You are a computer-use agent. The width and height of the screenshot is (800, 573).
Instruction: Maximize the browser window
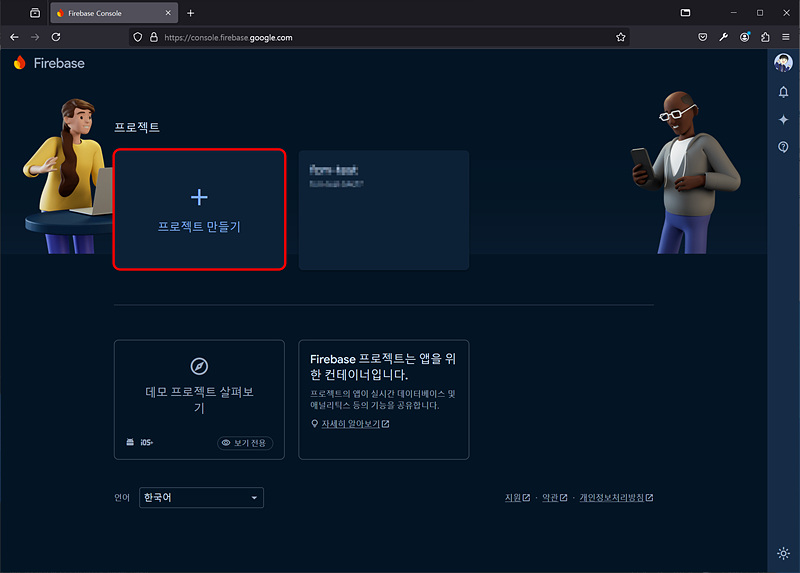click(x=760, y=13)
